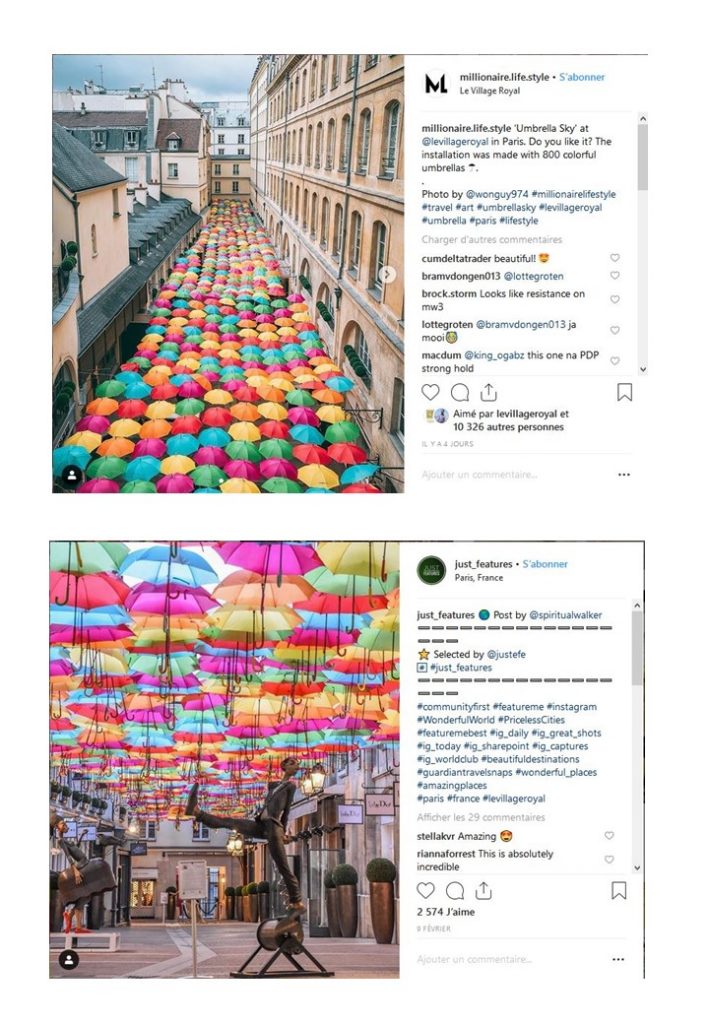The image size is (709, 1024).
Task: Bookmark the Umbrella Sky post
Action: coord(625,392)
